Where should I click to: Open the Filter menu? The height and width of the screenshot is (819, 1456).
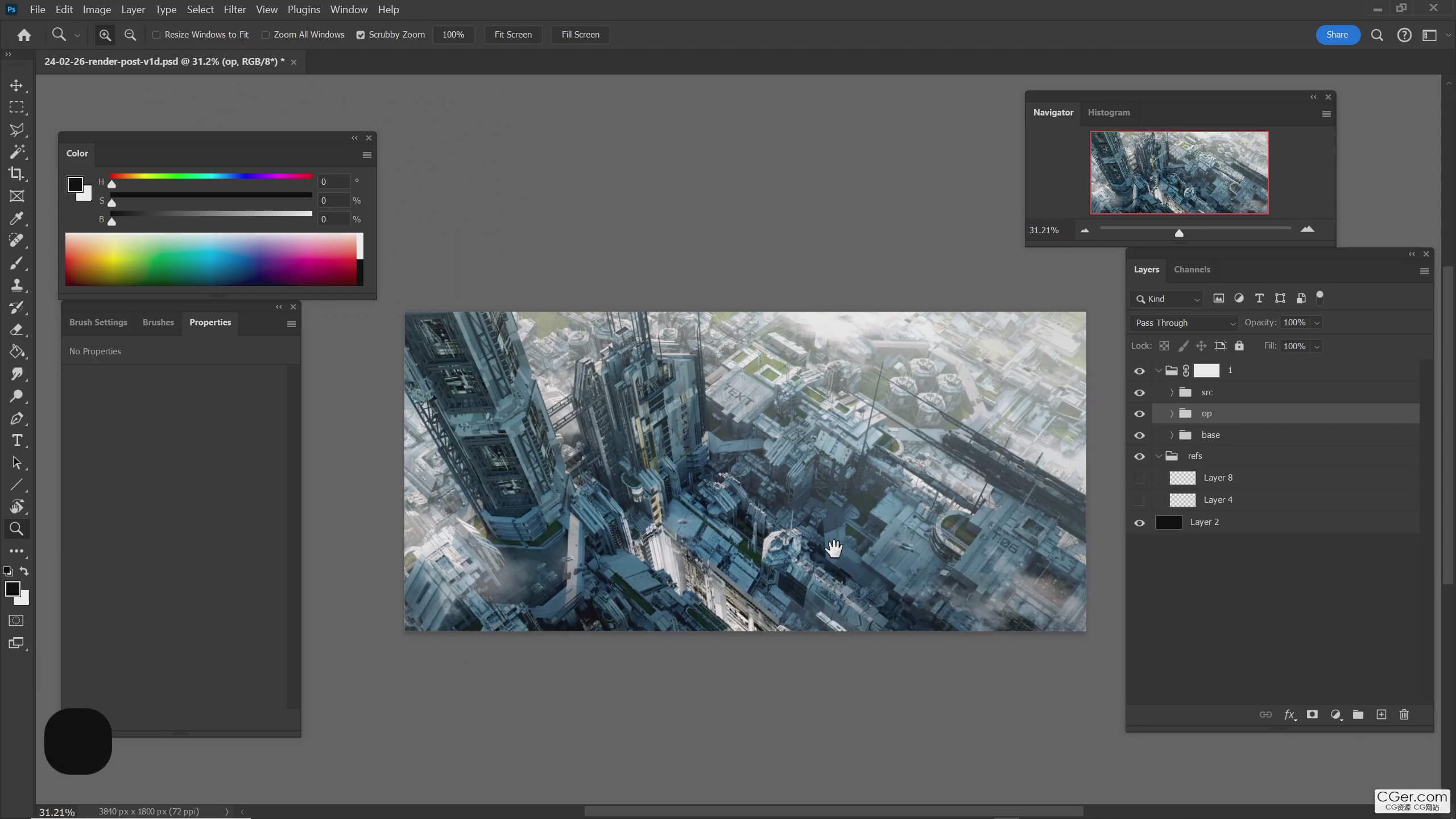(x=234, y=10)
